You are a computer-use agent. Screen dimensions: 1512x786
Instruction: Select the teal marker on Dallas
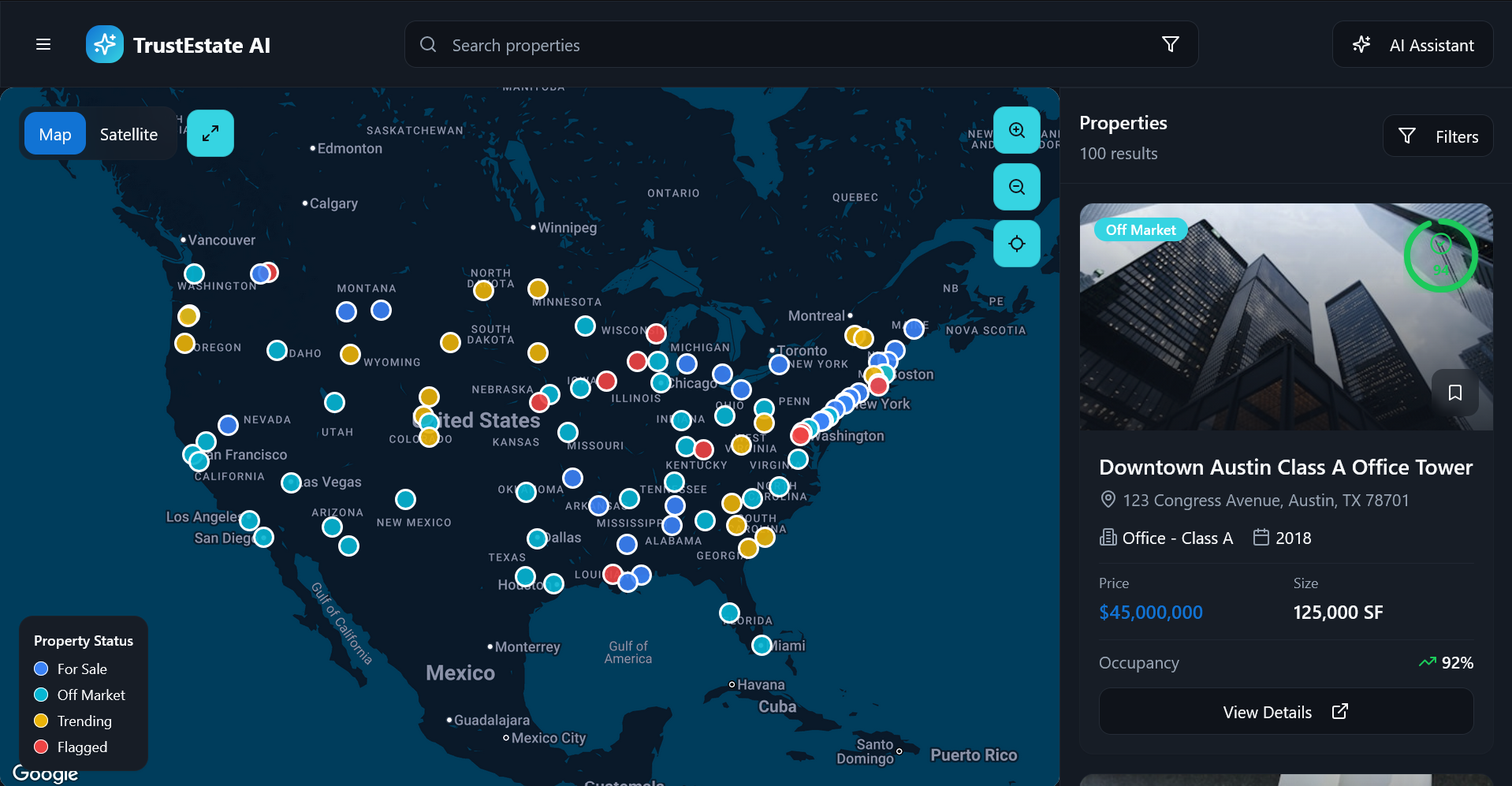(537, 538)
